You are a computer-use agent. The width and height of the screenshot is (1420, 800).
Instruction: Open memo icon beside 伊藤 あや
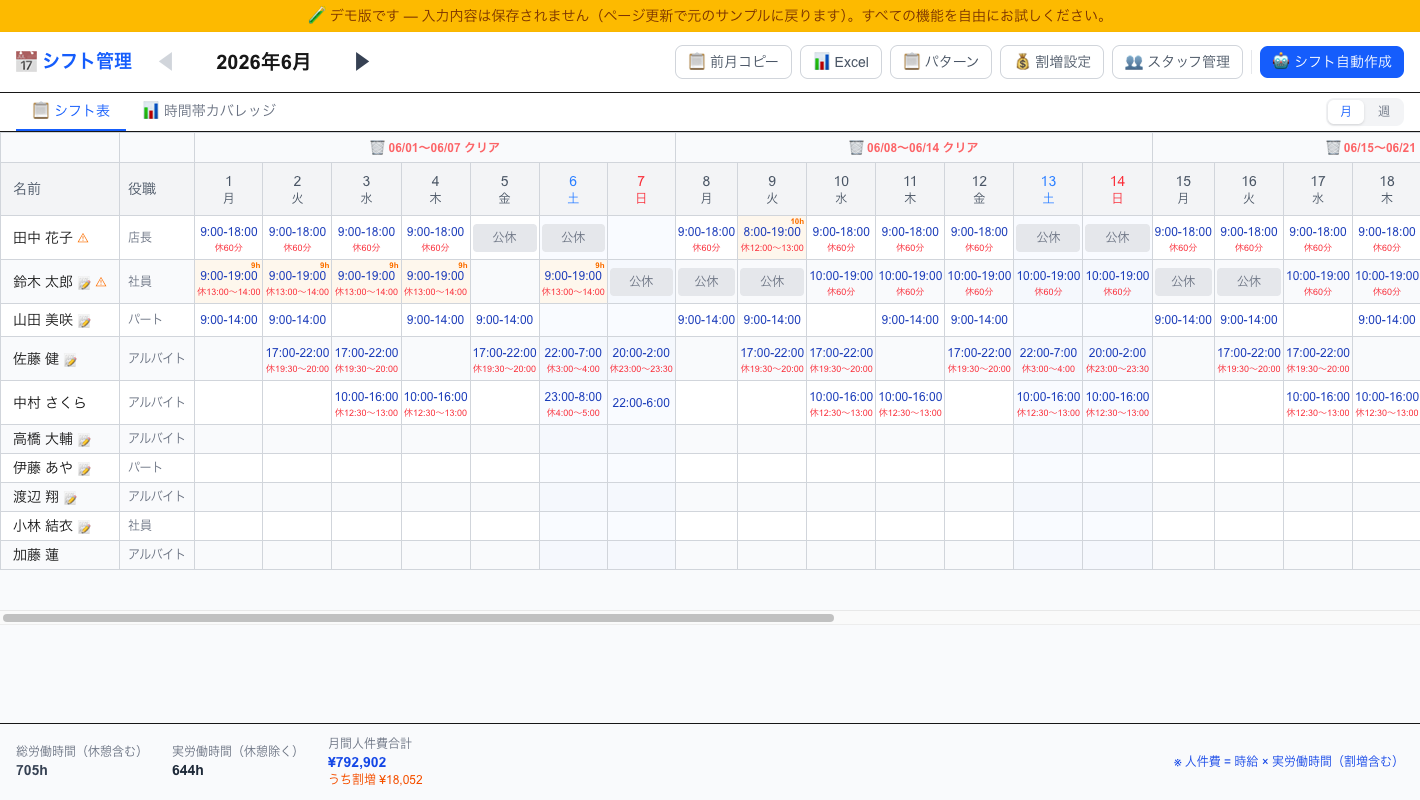[x=84, y=469]
